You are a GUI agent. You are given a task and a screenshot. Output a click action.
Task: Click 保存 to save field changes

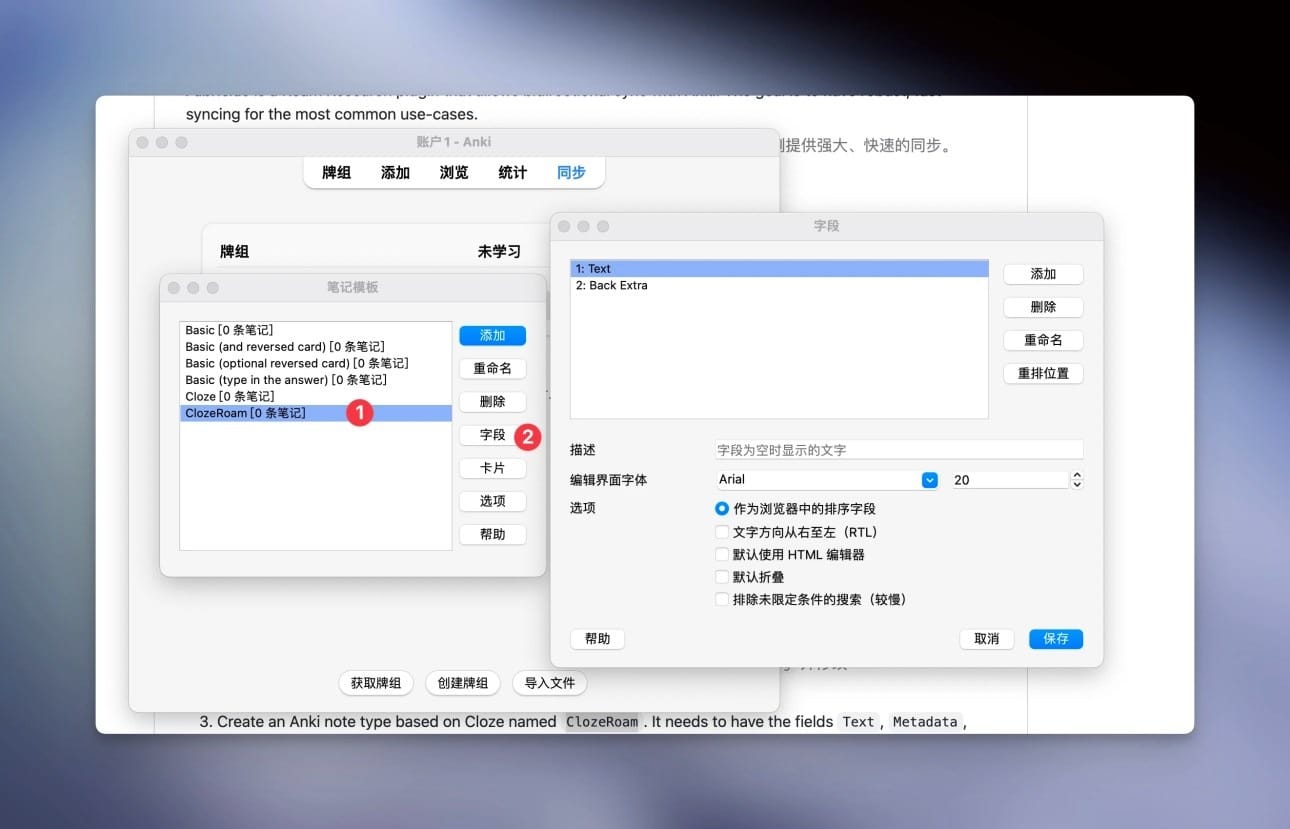click(1055, 639)
